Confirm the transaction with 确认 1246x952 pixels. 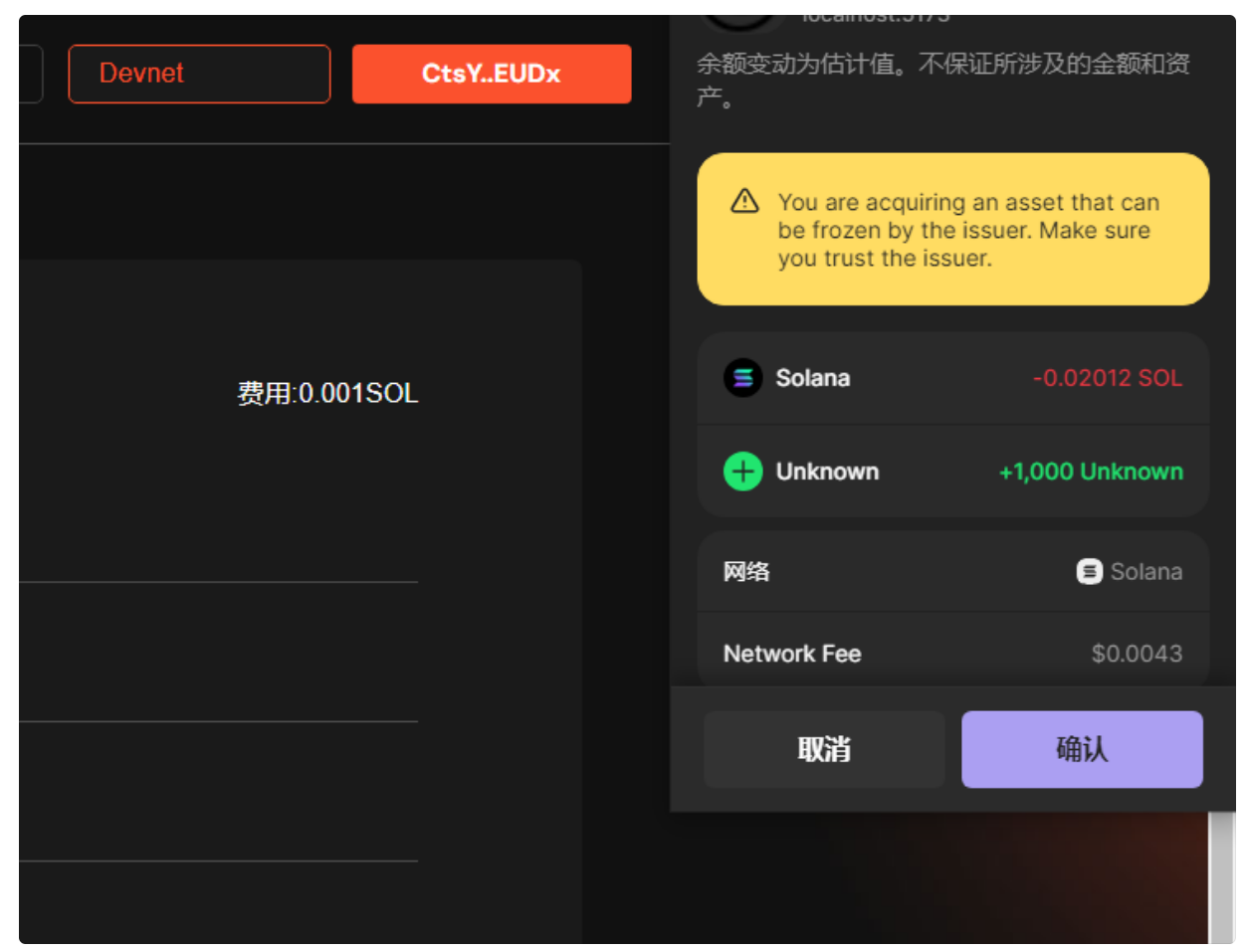point(1082,749)
